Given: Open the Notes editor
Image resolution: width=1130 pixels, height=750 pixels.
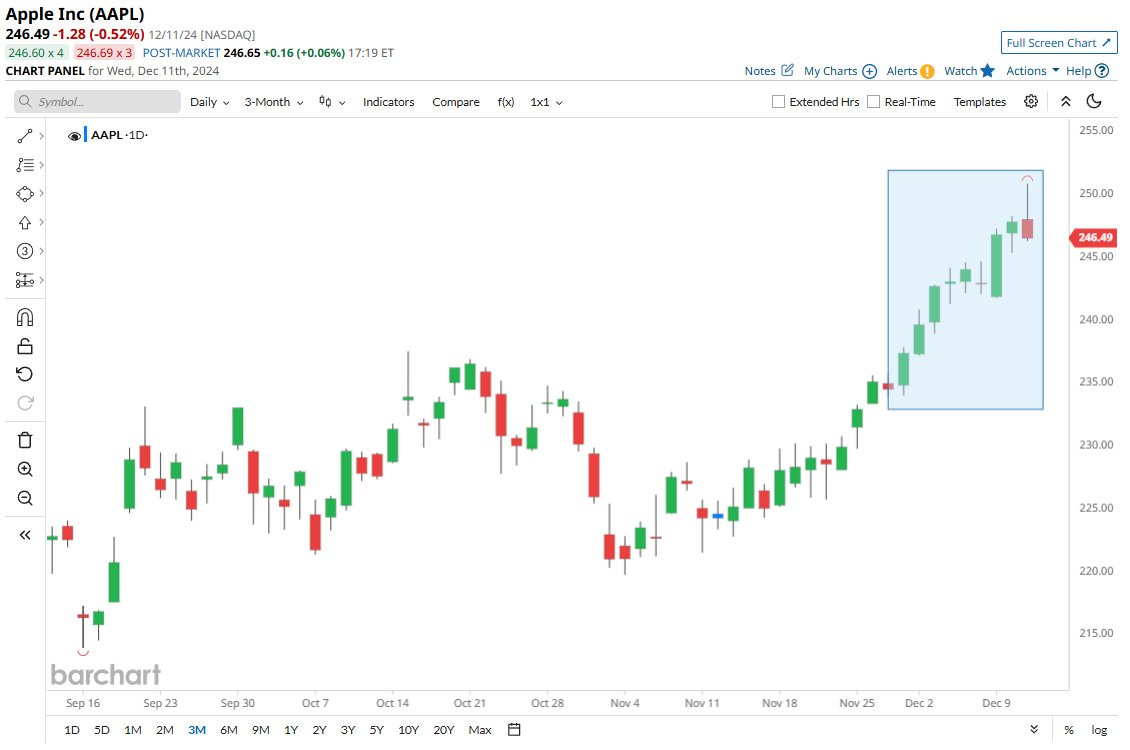Looking at the screenshot, I should click(769, 71).
